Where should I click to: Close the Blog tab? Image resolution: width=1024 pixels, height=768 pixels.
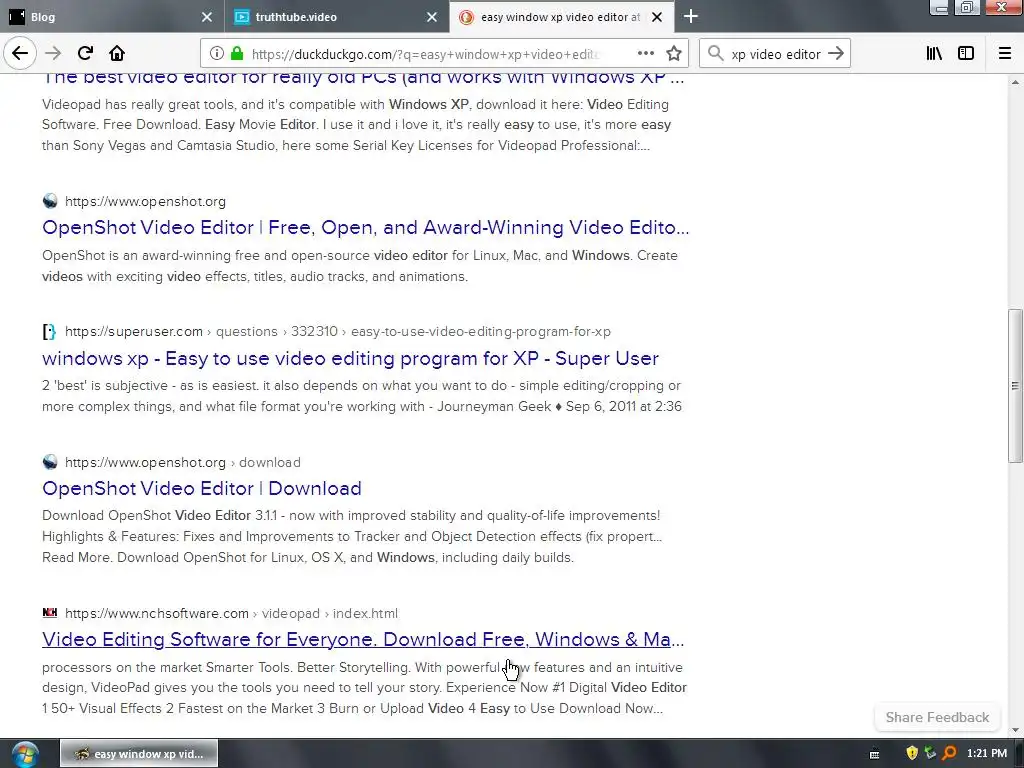point(206,17)
